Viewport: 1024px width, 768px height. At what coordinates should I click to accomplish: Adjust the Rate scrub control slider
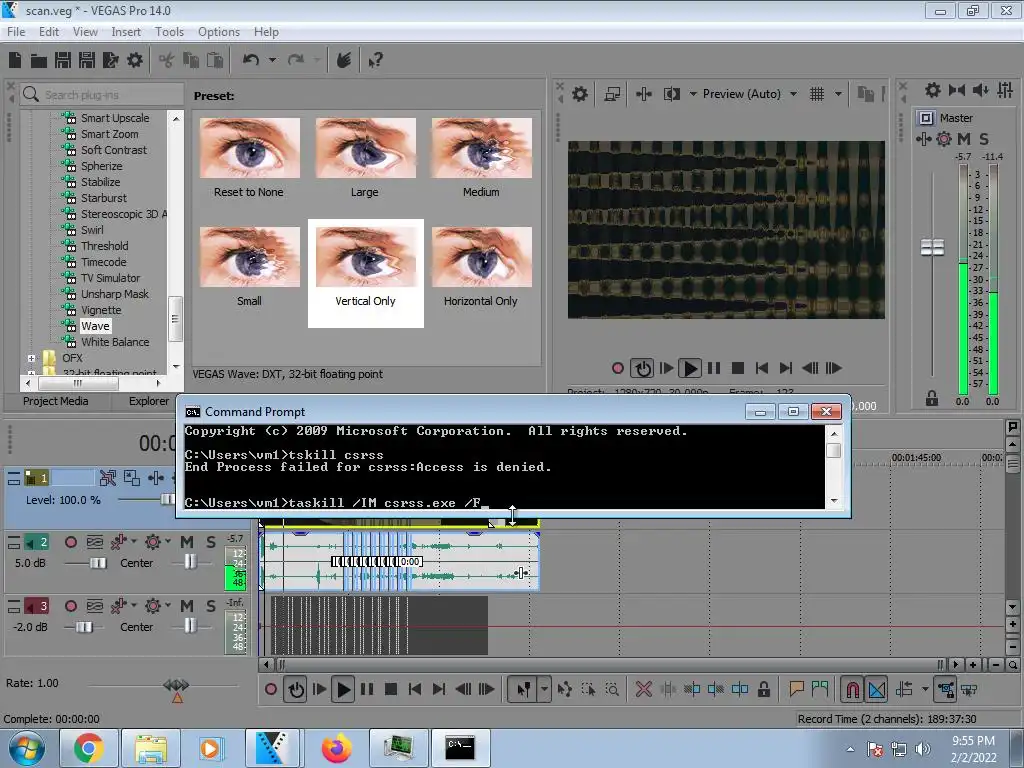(x=176, y=685)
